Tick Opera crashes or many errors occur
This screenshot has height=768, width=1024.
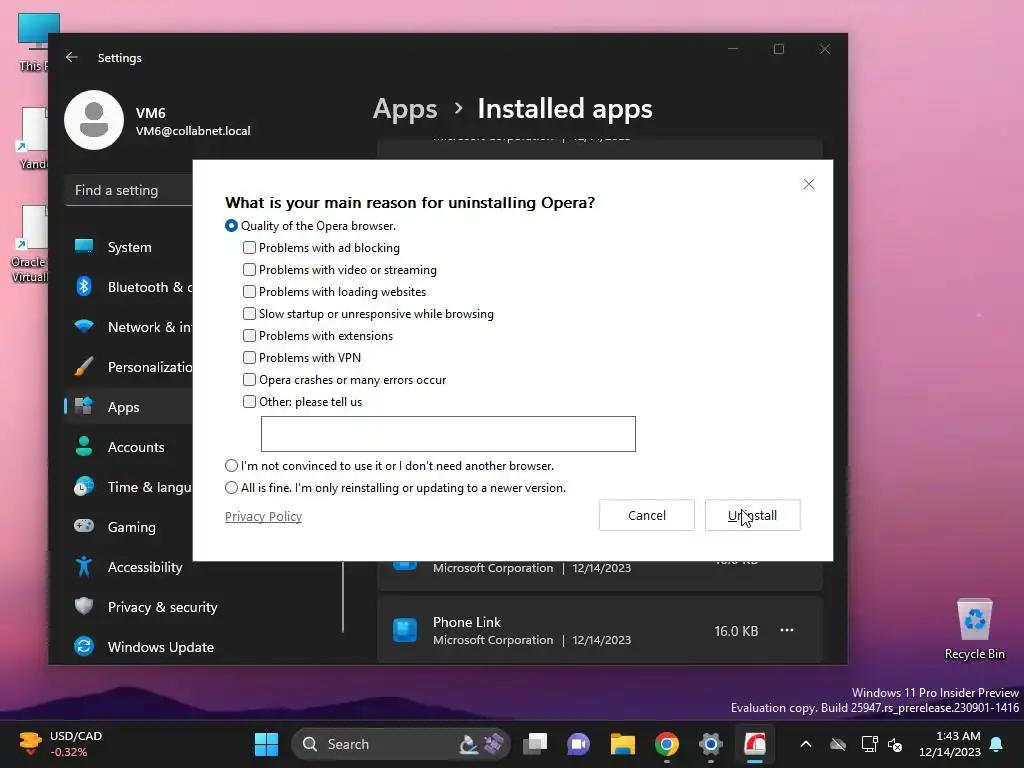coord(249,380)
